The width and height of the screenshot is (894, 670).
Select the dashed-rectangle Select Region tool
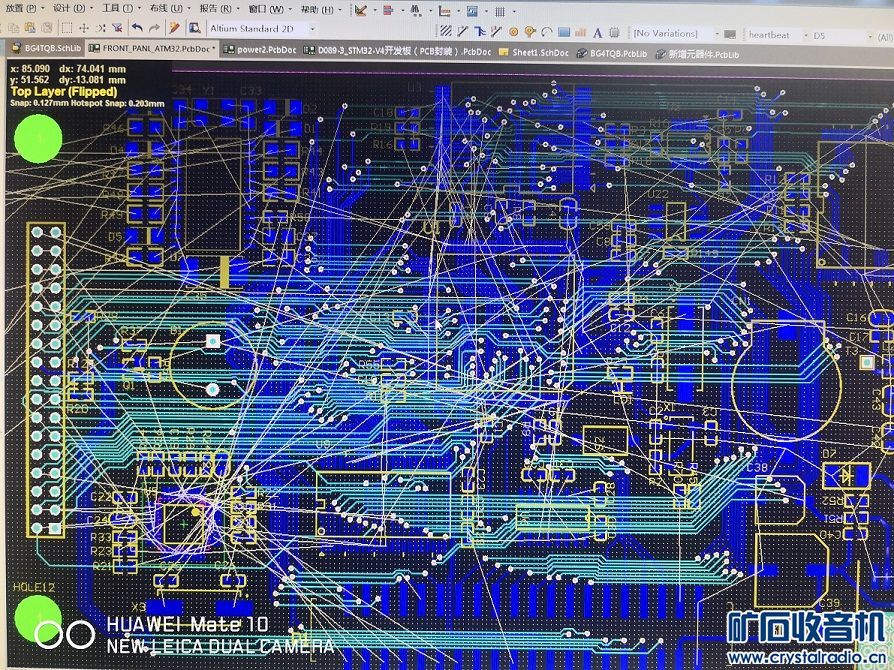coord(67,27)
